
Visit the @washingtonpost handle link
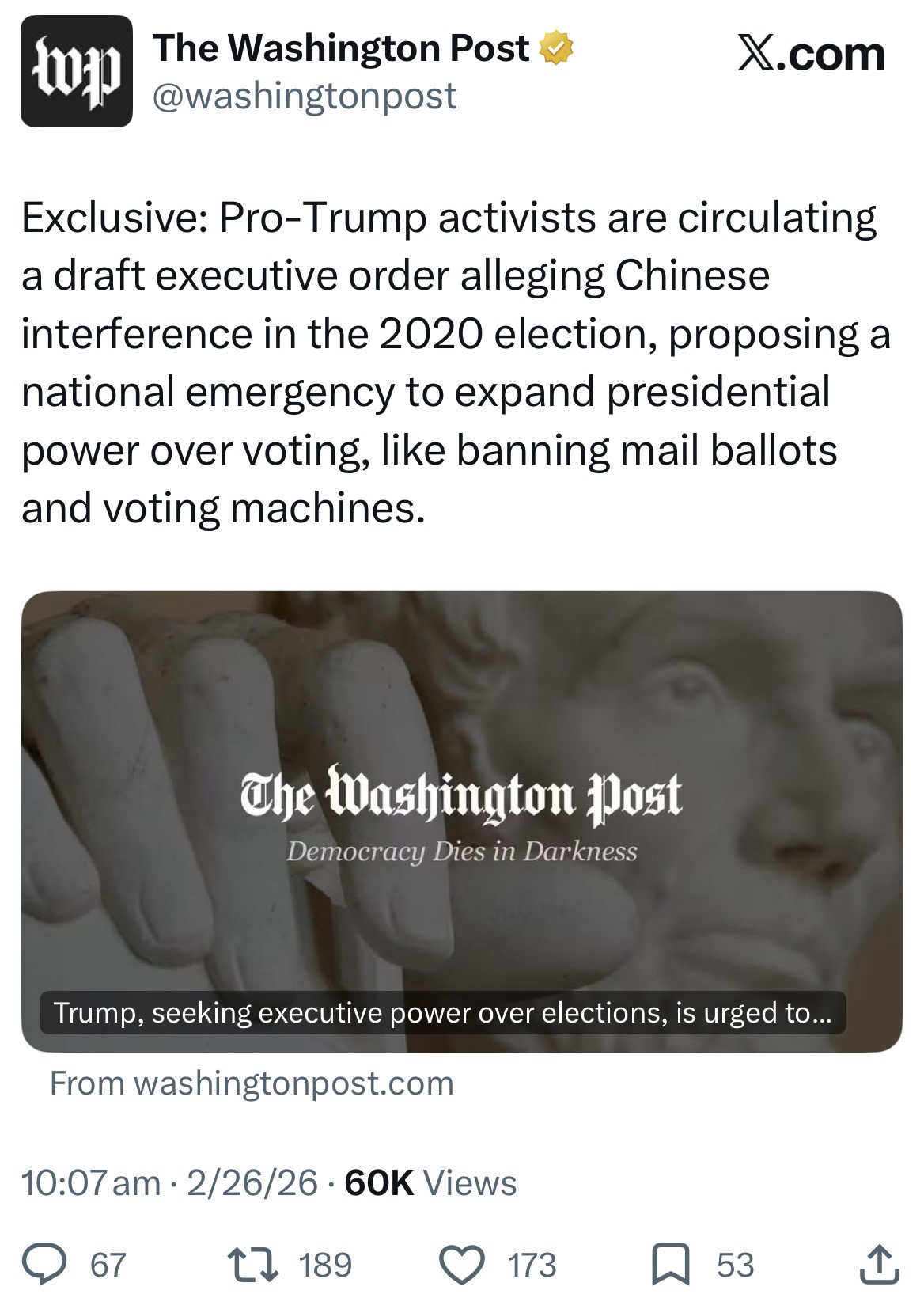(x=305, y=96)
